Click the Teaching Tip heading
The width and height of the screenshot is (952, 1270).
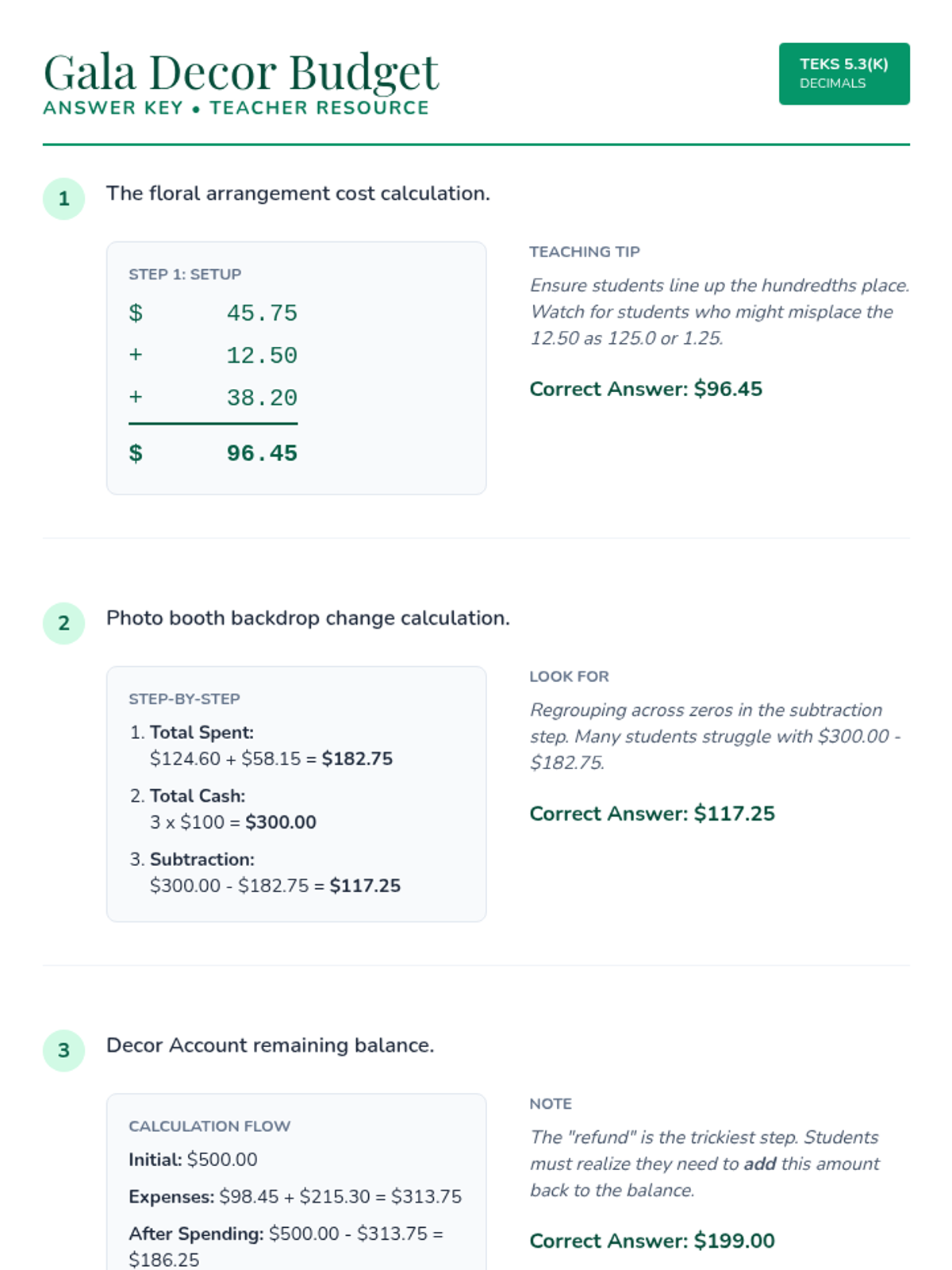coord(584,252)
